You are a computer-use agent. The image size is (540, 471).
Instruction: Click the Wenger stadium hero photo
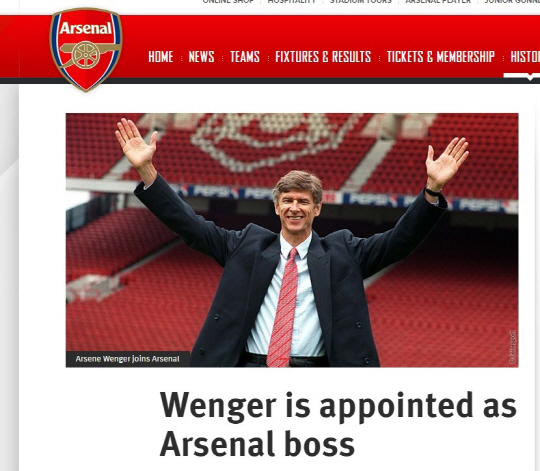292,240
